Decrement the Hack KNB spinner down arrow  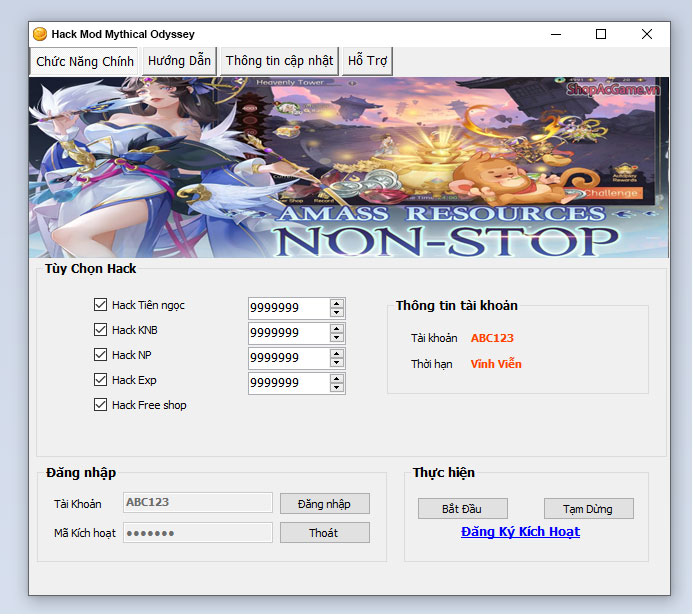(337, 338)
